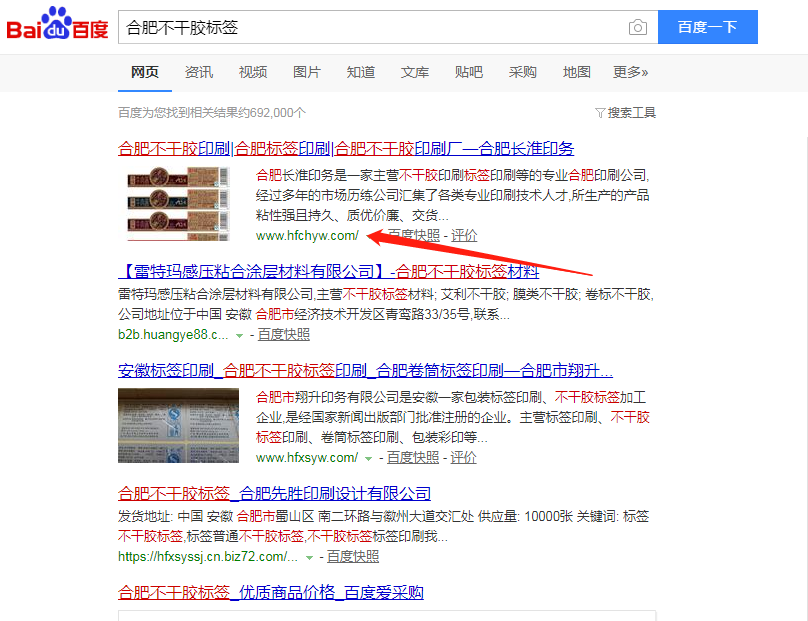Expand dropdown arrow next to www.hfxsyw.com
Image resolution: width=808 pixels, height=621 pixels.
[368, 458]
